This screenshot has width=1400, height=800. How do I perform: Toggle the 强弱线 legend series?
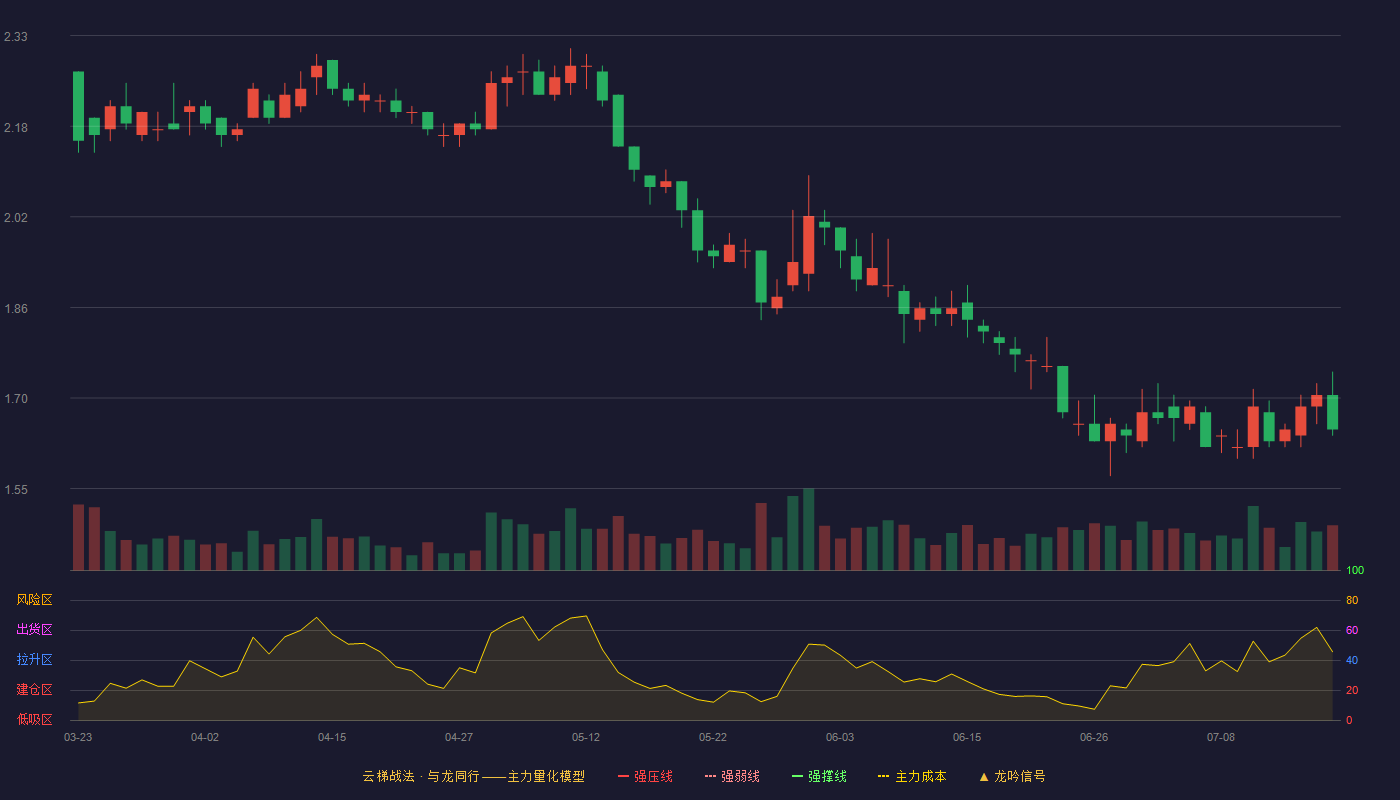pos(732,776)
